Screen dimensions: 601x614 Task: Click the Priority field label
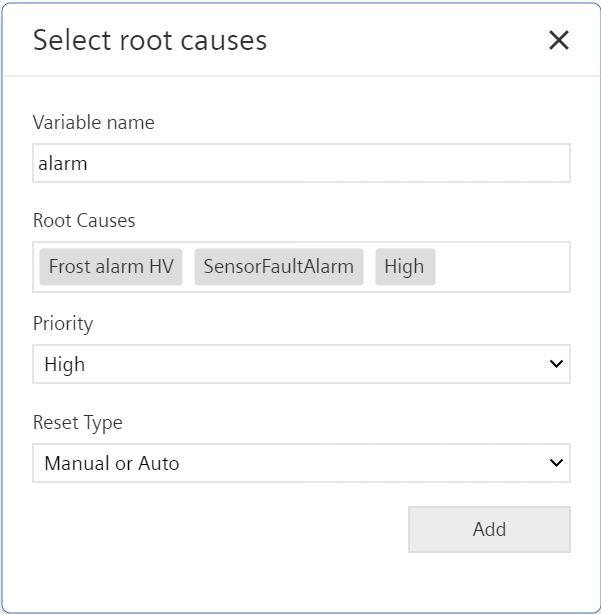click(x=63, y=324)
